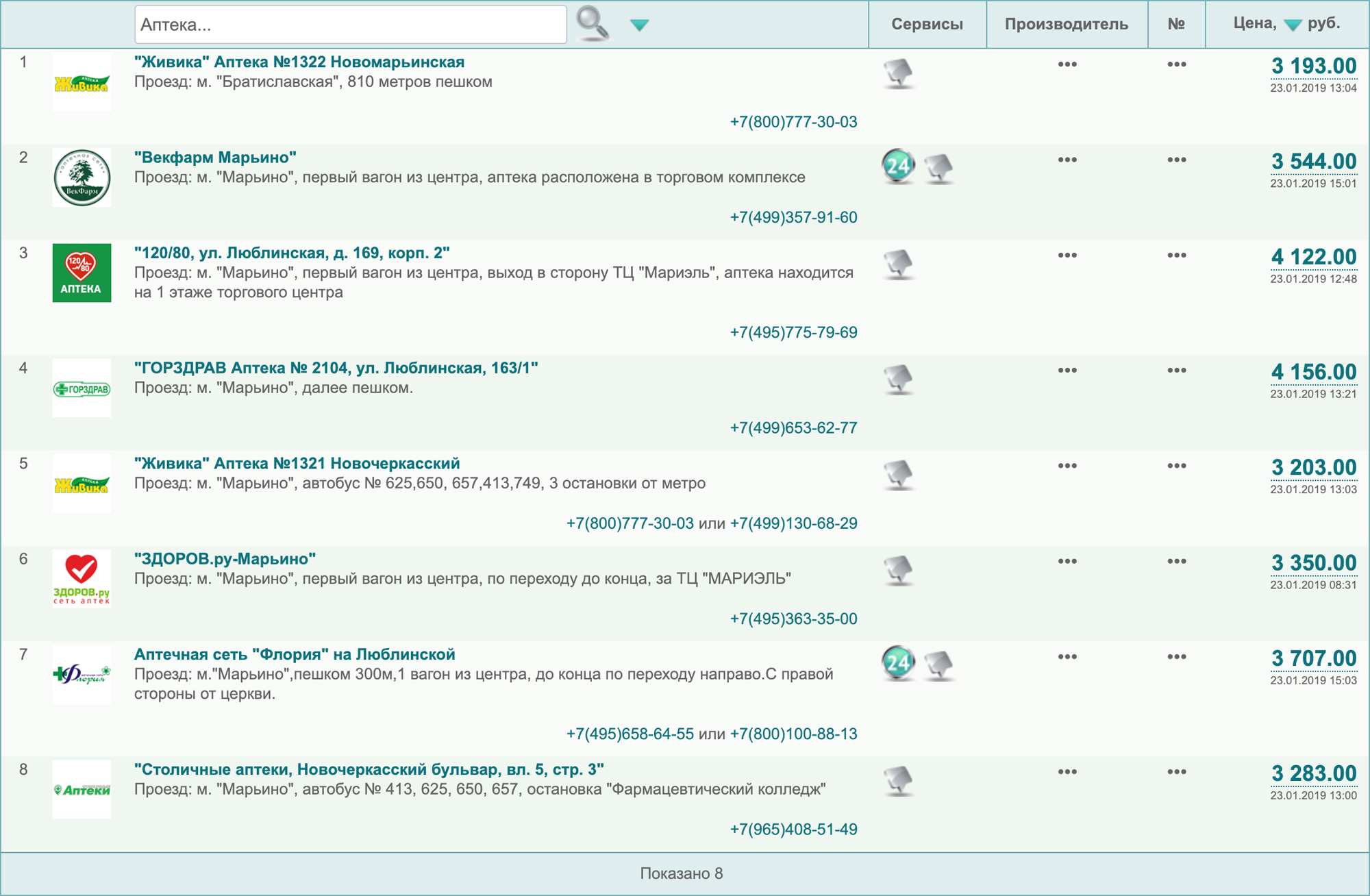Screen dimensions: 1370x896
Task: Expand number dots for Столичные аптеки
Action: pos(1177,771)
